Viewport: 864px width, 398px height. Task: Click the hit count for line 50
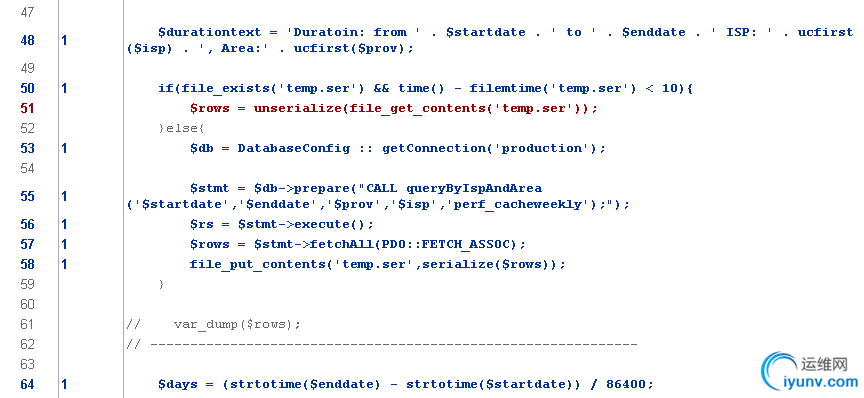64,88
